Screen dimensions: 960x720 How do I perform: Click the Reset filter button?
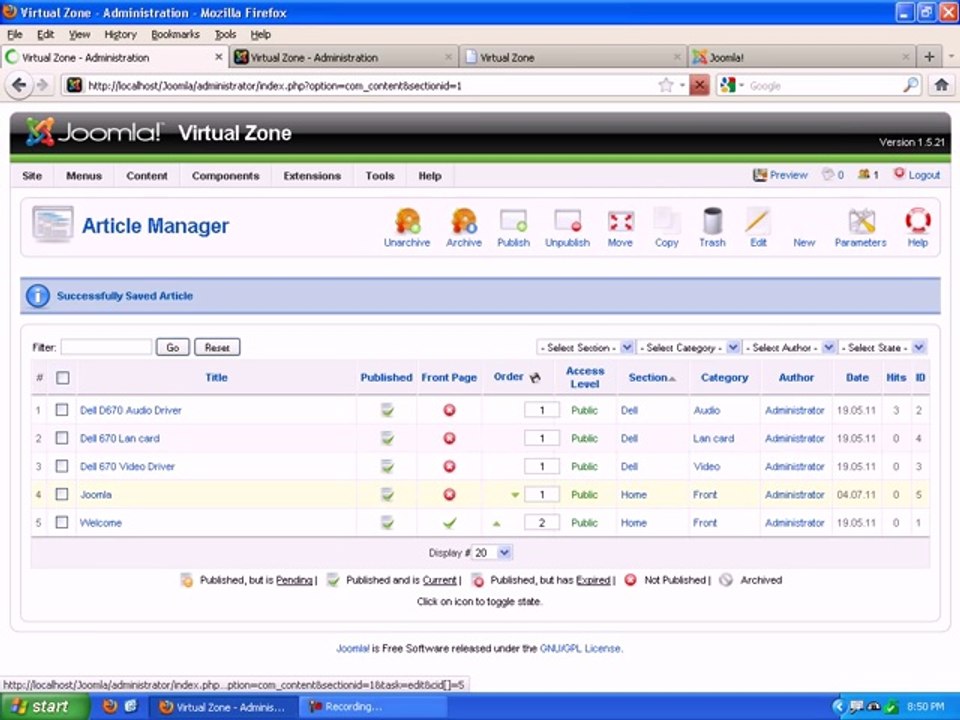pos(217,347)
